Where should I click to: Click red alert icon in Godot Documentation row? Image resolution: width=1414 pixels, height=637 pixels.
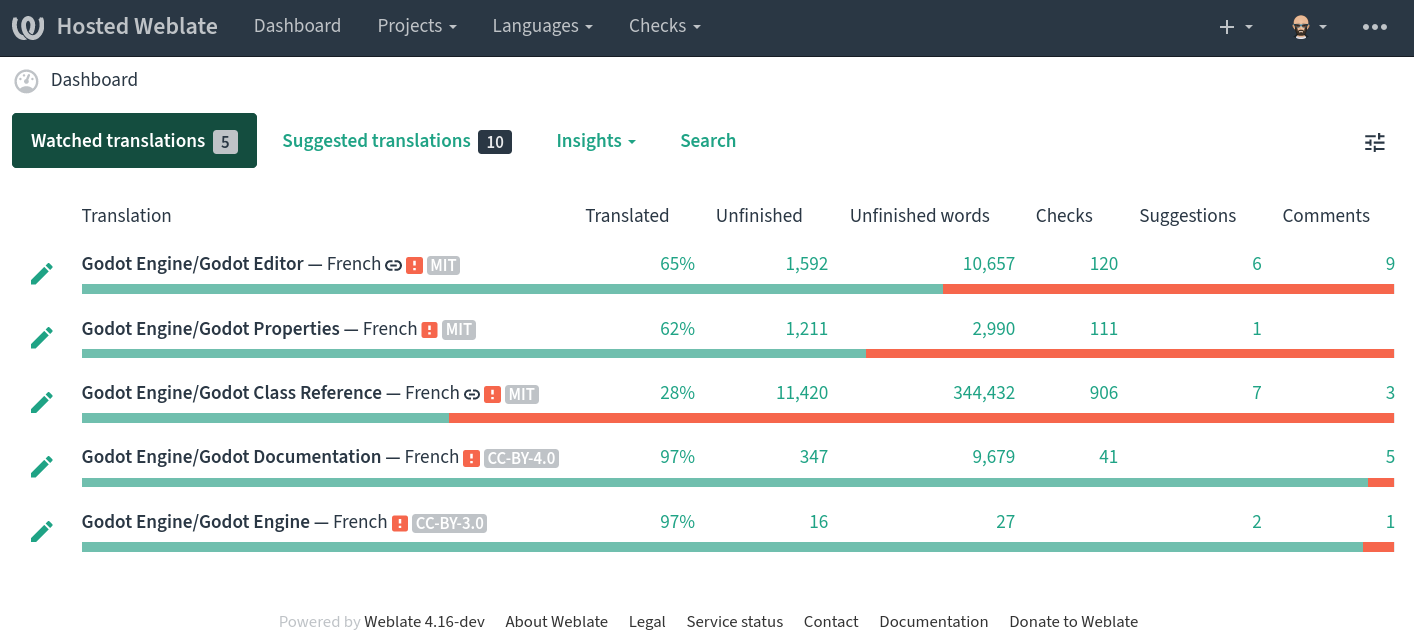471,458
